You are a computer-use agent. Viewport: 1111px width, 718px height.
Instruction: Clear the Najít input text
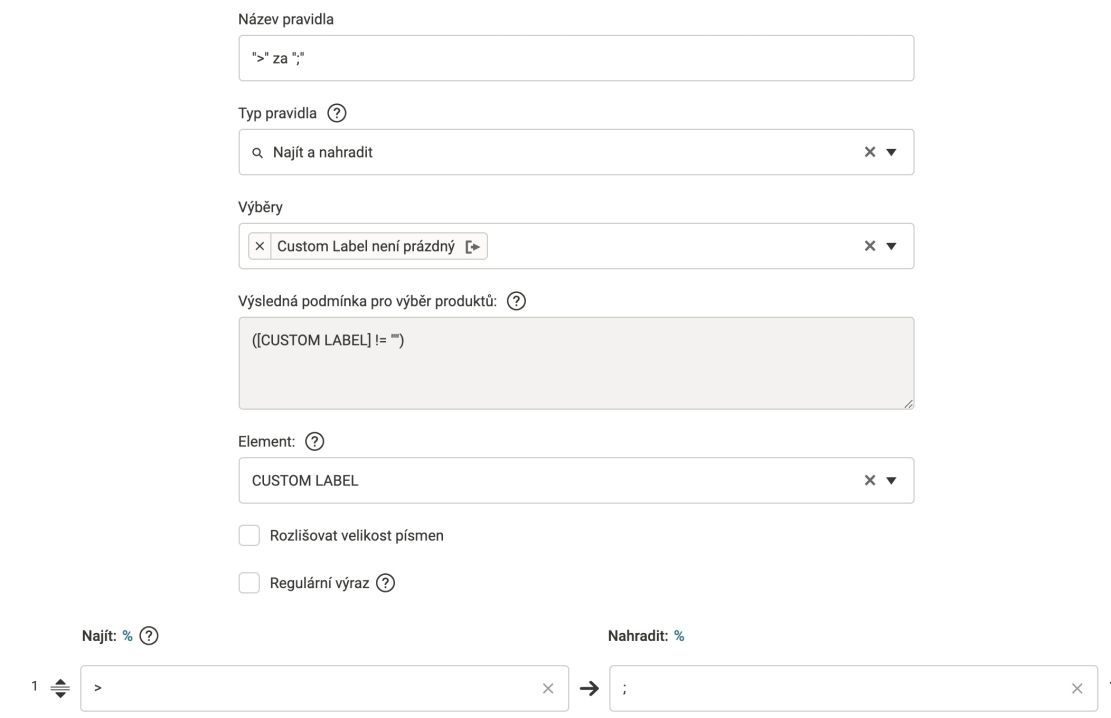click(x=548, y=688)
